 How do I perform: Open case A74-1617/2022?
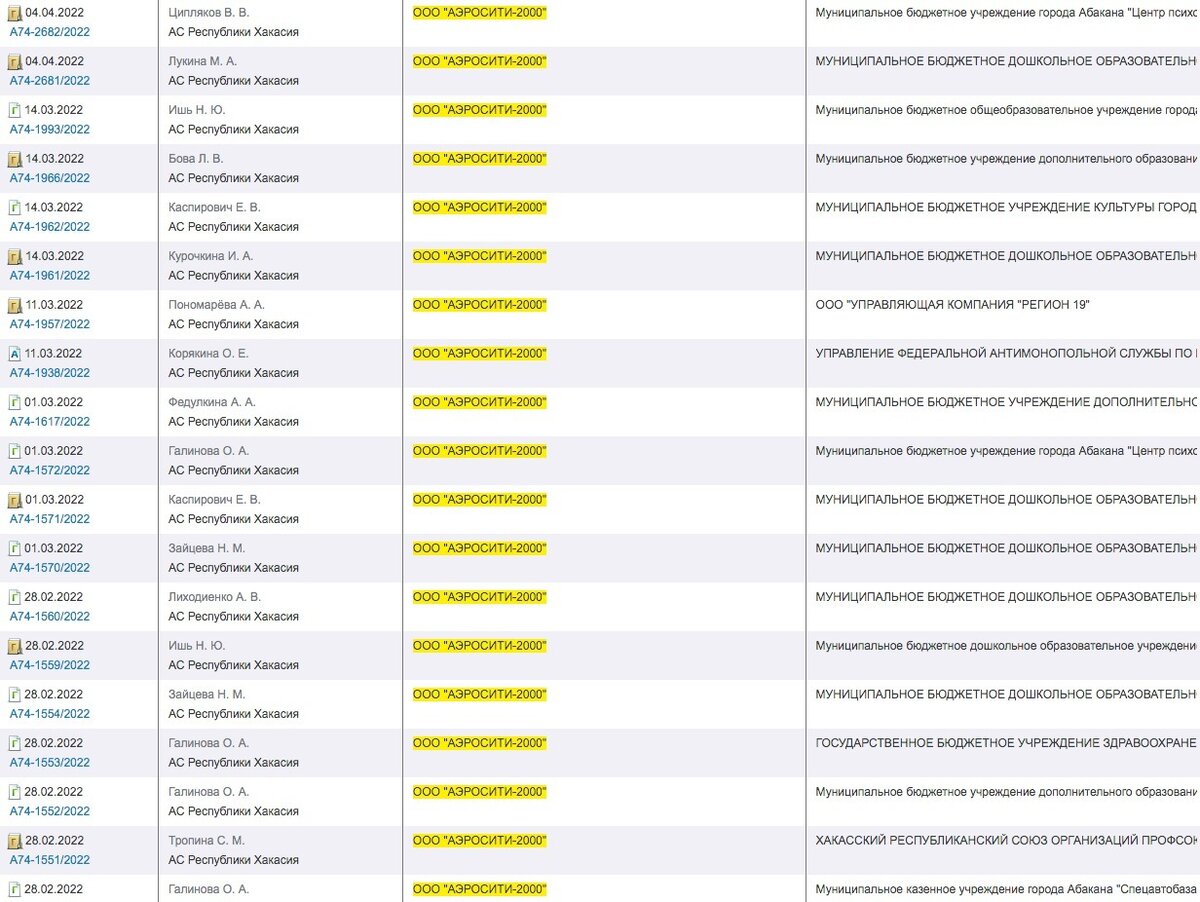pyautogui.click(x=50, y=422)
